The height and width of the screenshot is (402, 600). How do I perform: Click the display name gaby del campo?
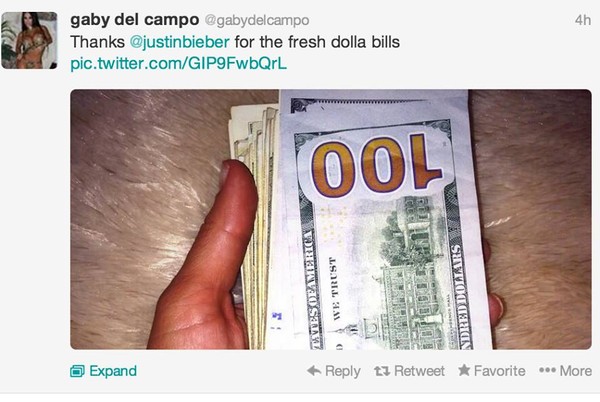tap(135, 20)
